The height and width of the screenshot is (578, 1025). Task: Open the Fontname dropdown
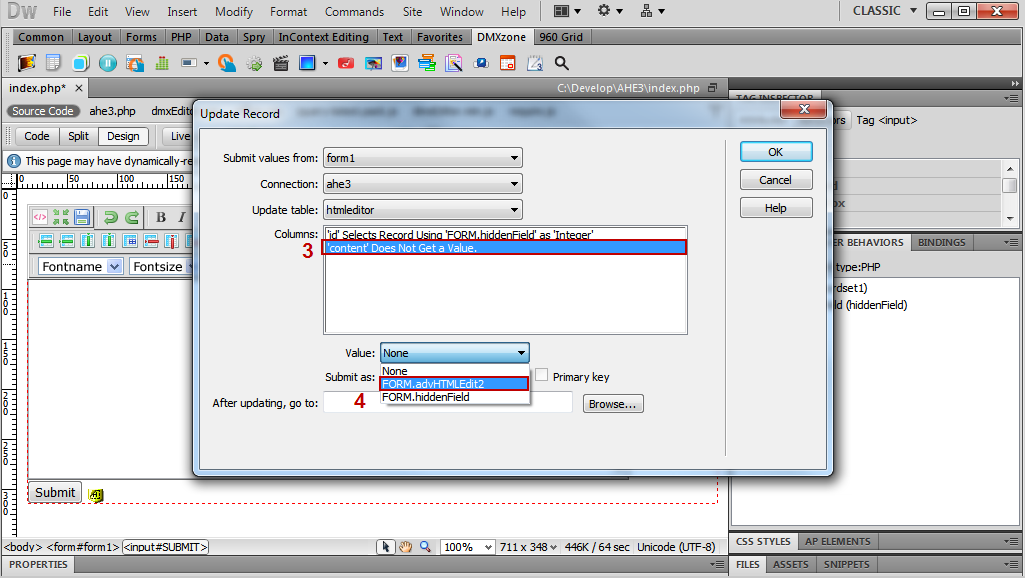point(80,266)
